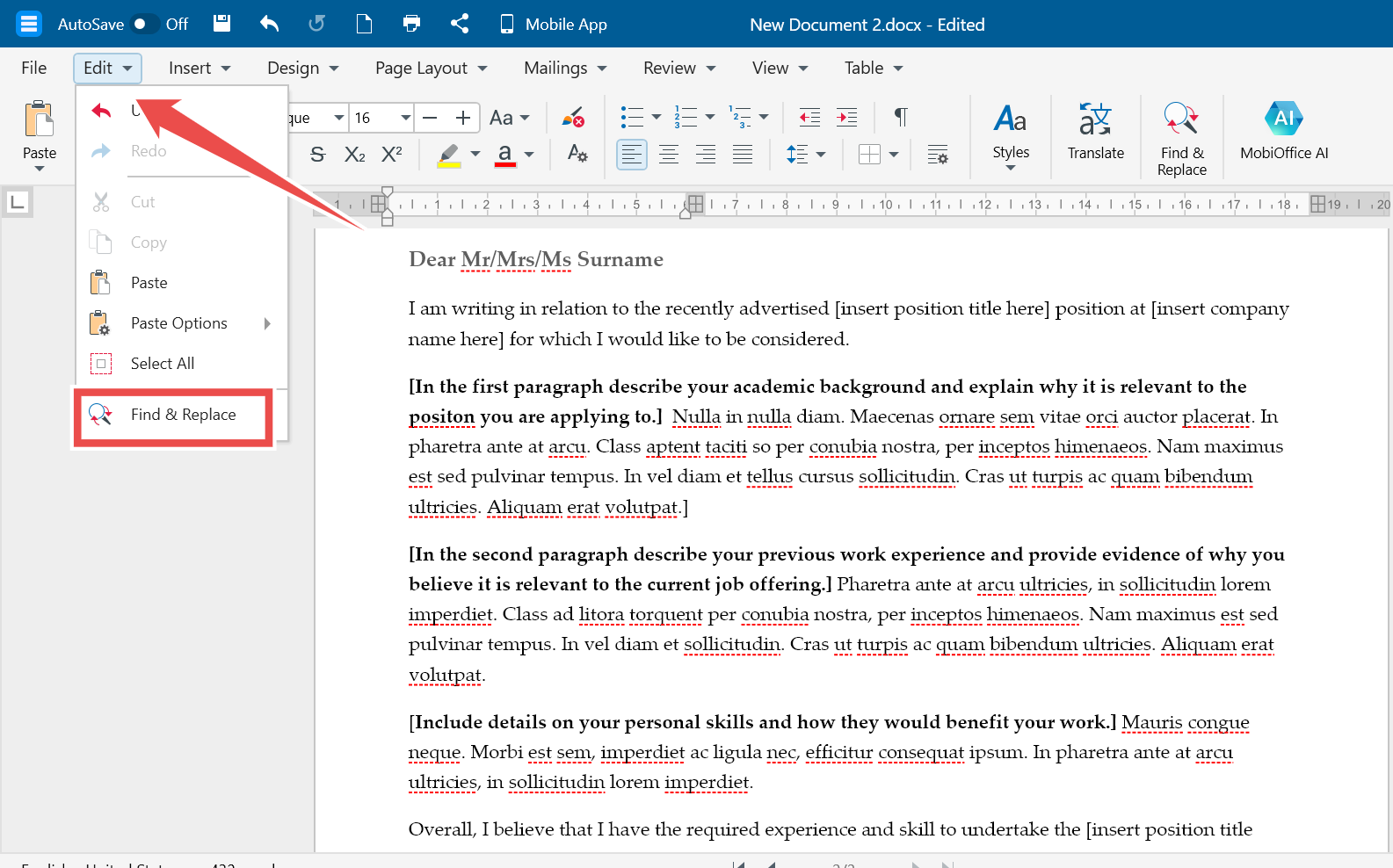Open the hamburger main menu icon

tap(29, 24)
